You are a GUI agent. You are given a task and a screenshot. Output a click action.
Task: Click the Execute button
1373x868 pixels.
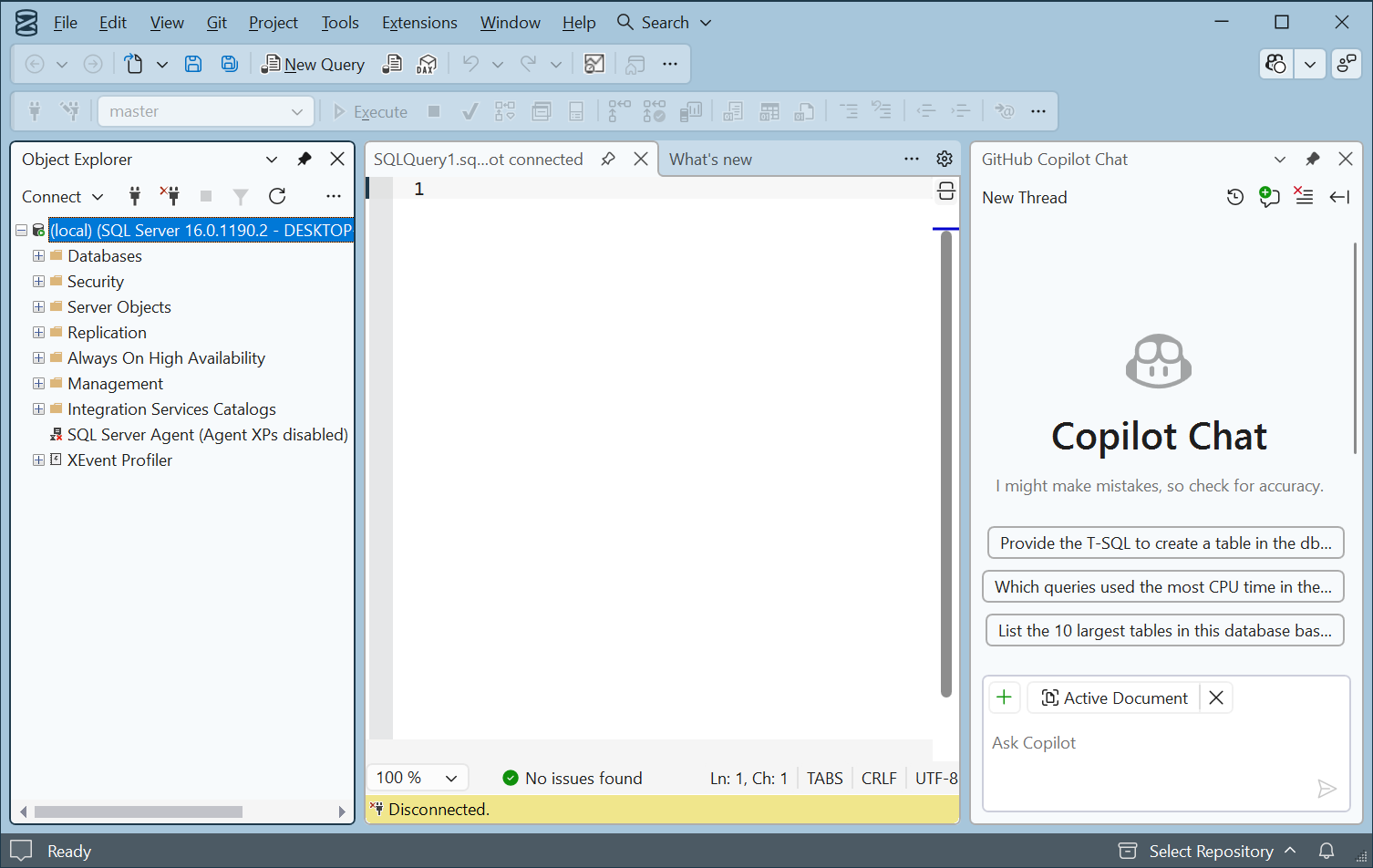point(370,111)
